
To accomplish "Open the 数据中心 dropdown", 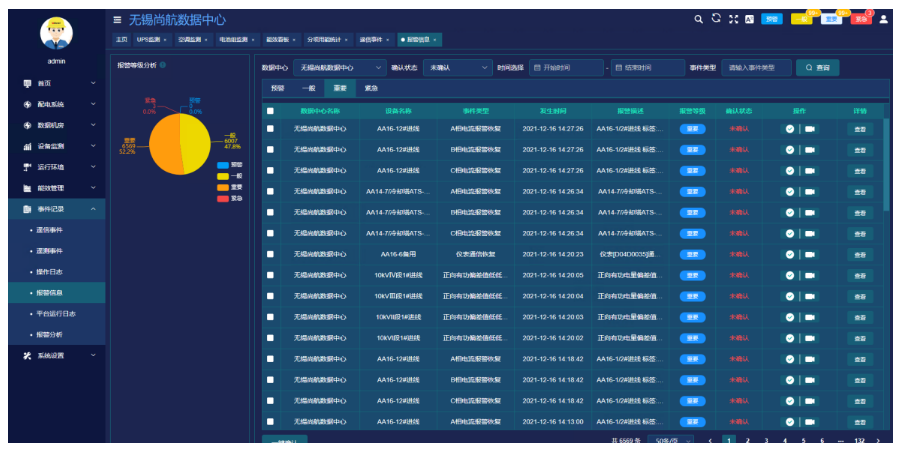I will (336, 68).
